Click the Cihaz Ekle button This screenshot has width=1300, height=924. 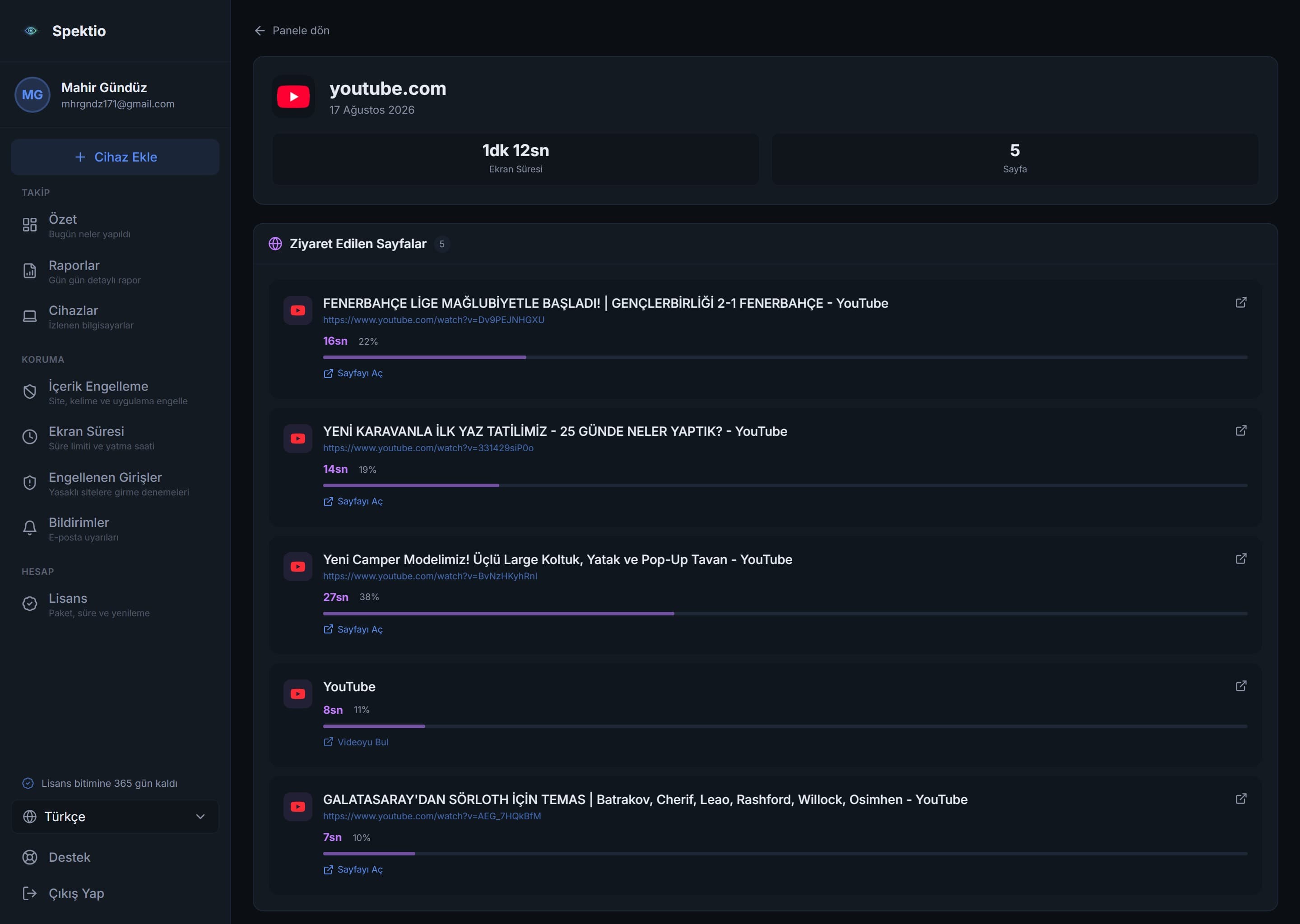pos(115,157)
